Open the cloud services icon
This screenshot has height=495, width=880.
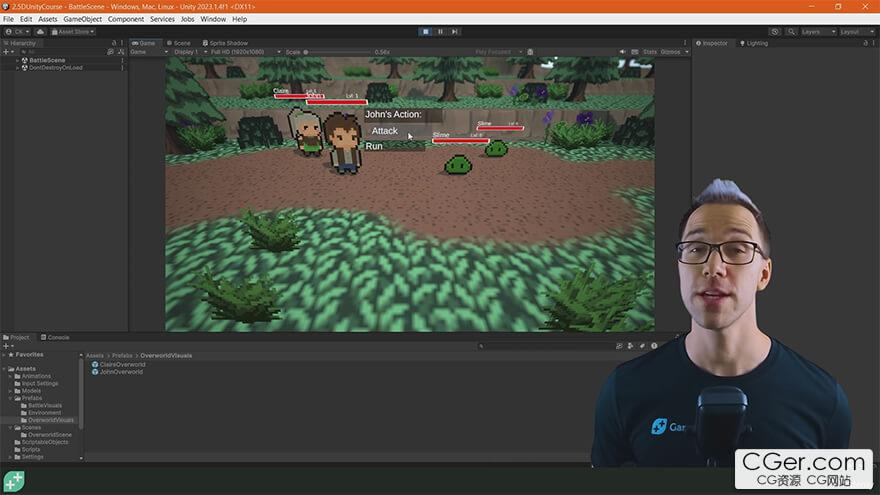[40, 32]
